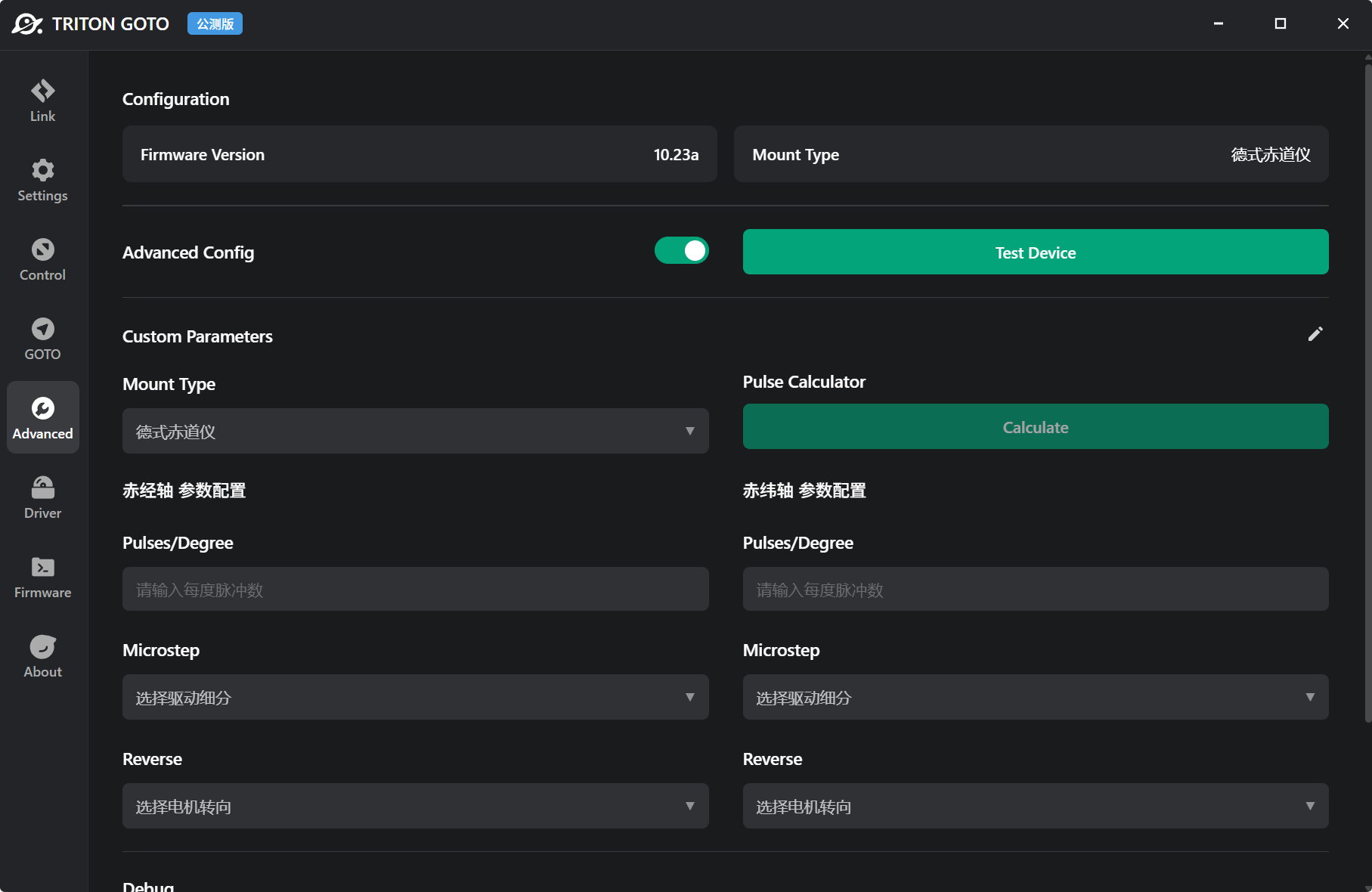The image size is (1372, 892).
Task: Open the declination axis Reverse dropdown
Action: [x=1035, y=806]
